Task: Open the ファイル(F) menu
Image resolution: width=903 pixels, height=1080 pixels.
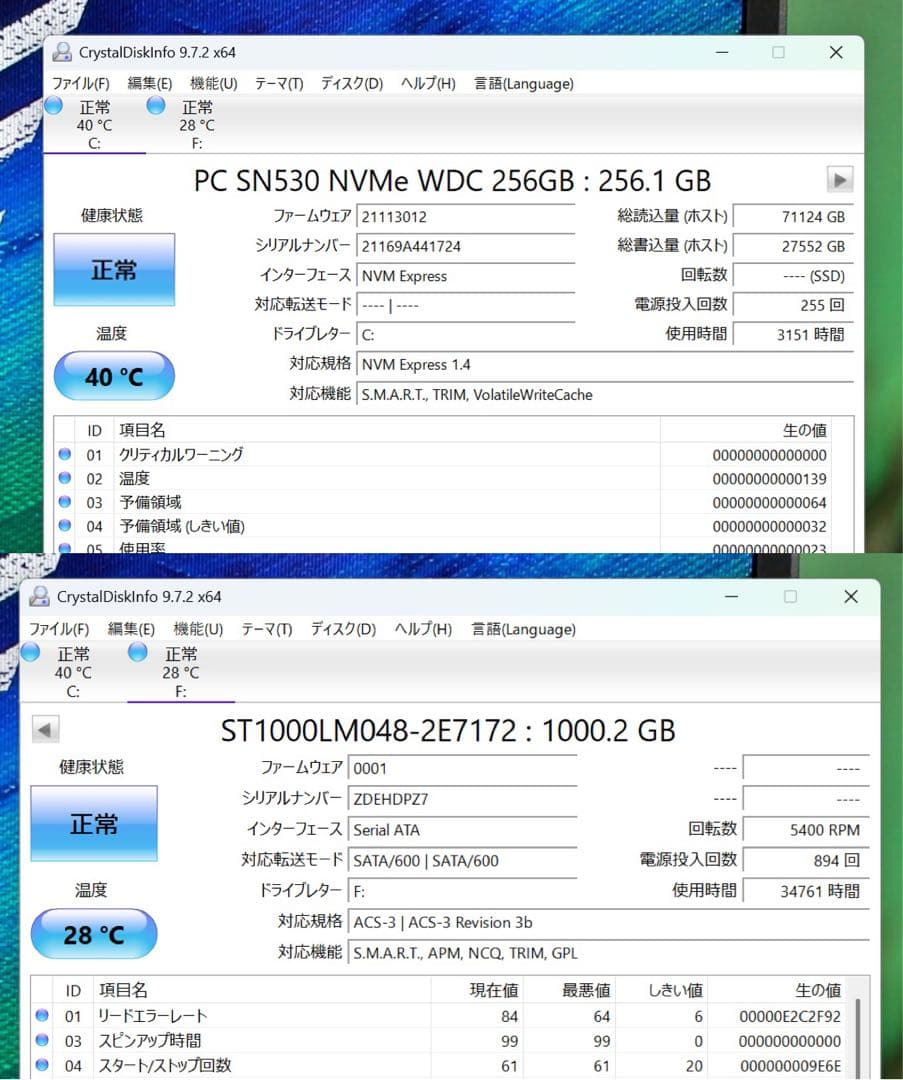Action: pyautogui.click(x=80, y=84)
